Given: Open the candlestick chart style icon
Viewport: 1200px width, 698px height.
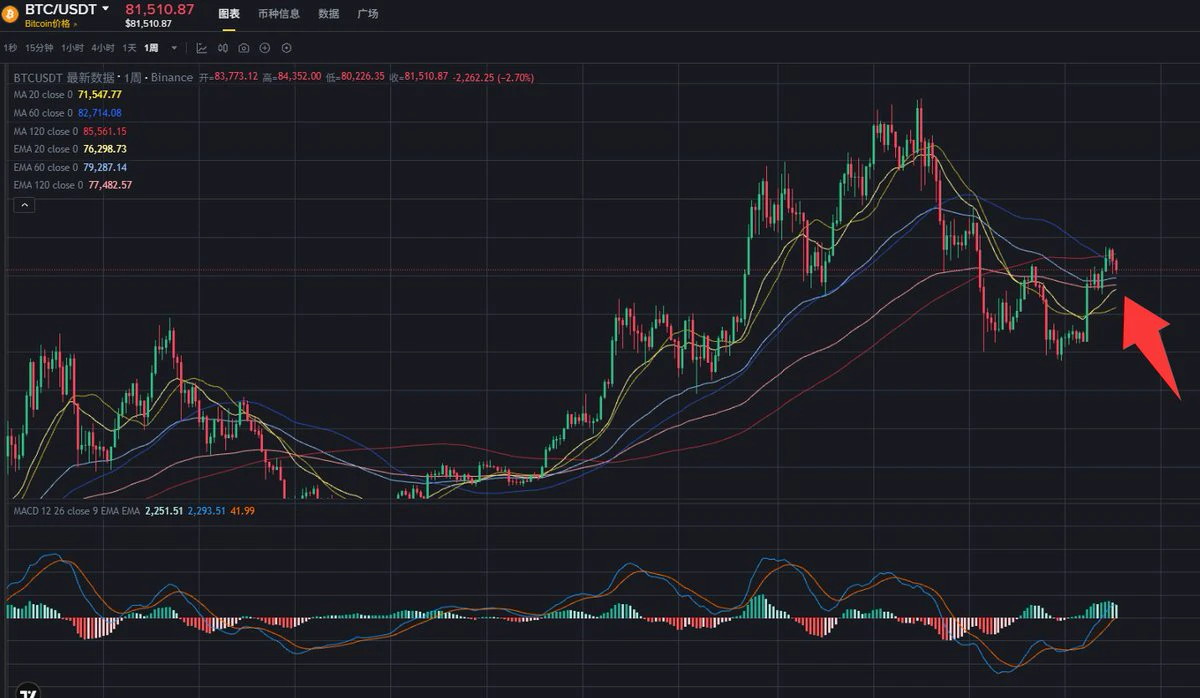Looking at the screenshot, I should [222, 48].
